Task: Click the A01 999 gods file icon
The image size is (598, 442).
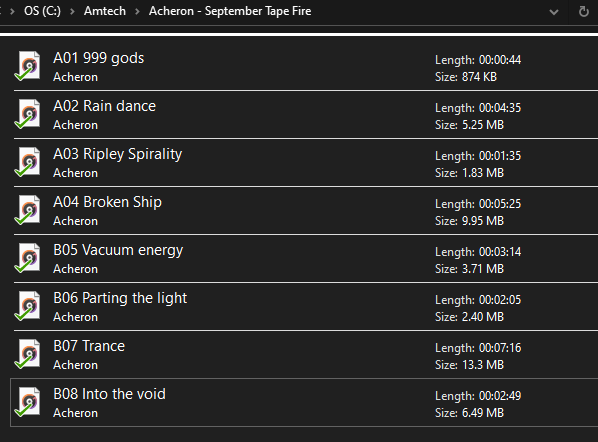Action: coord(27,66)
